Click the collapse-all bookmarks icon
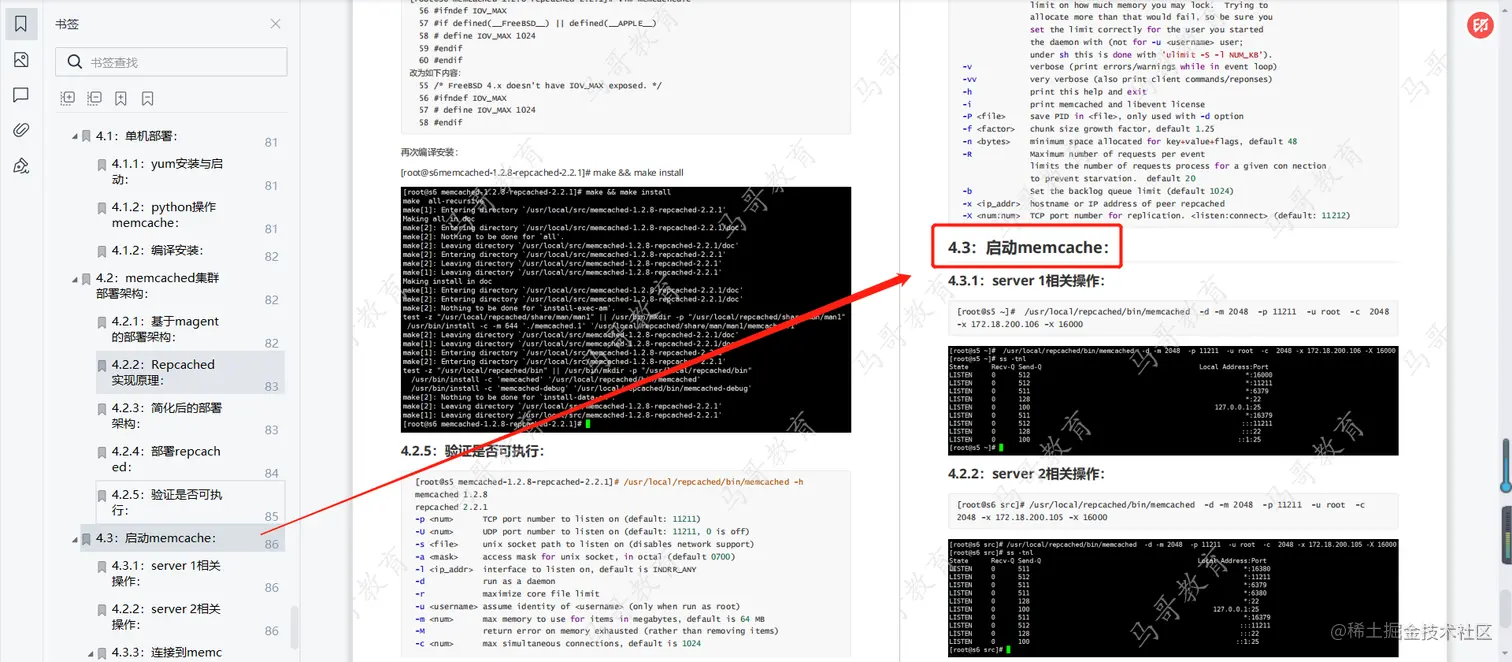 94,97
